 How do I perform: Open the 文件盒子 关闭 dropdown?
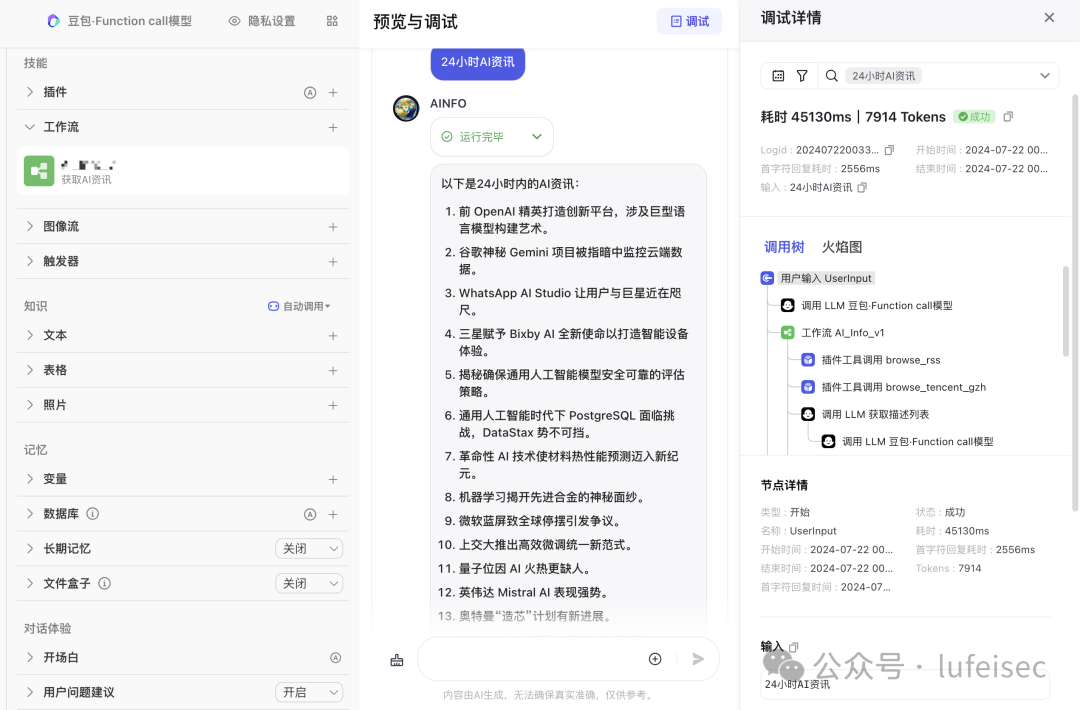pyautogui.click(x=309, y=584)
